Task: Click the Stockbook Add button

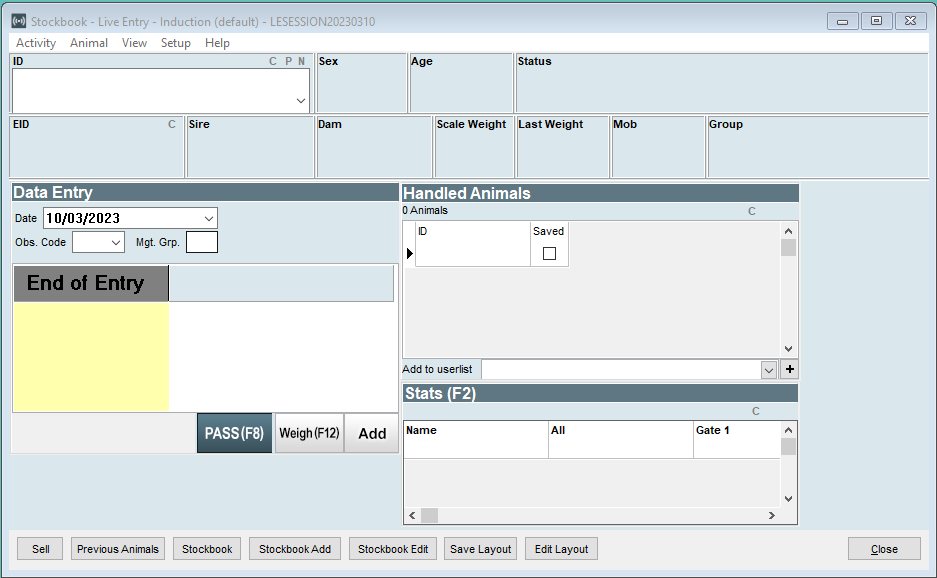Action: (295, 549)
